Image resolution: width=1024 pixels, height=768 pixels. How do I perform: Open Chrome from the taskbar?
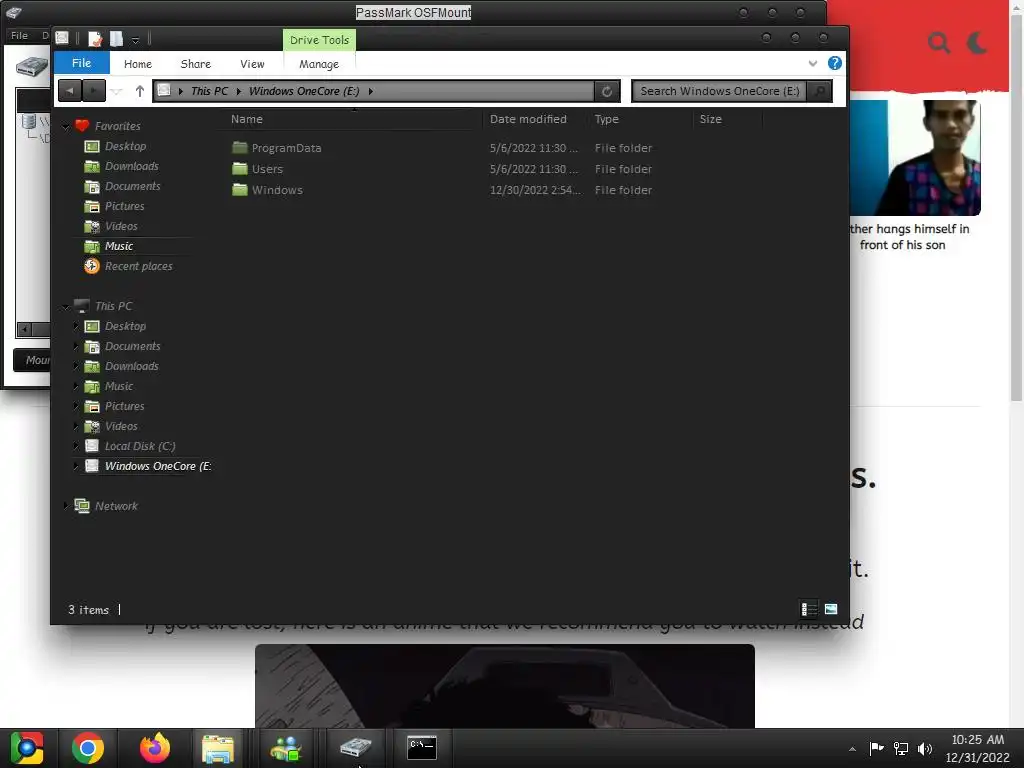click(x=88, y=748)
